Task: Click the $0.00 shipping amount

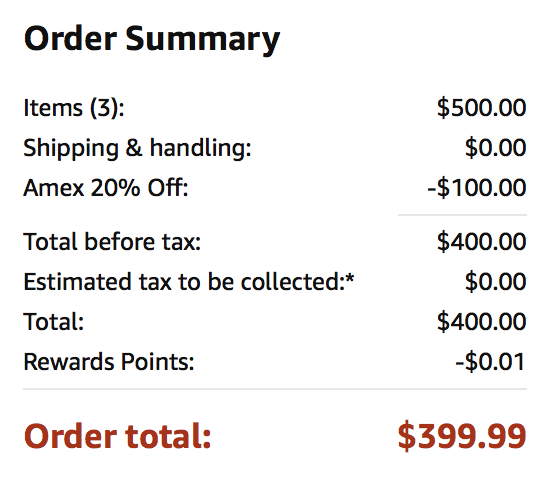Action: point(496,147)
